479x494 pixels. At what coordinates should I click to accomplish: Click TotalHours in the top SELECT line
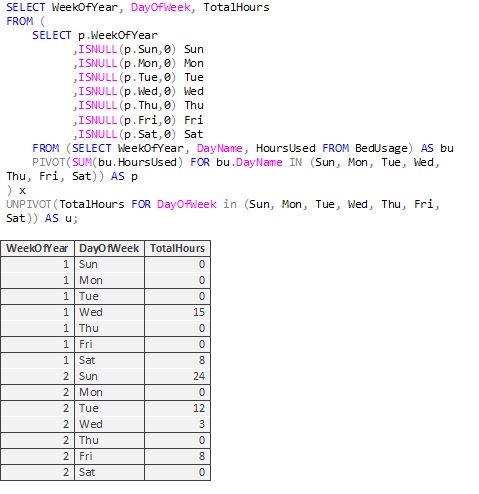point(236,7)
